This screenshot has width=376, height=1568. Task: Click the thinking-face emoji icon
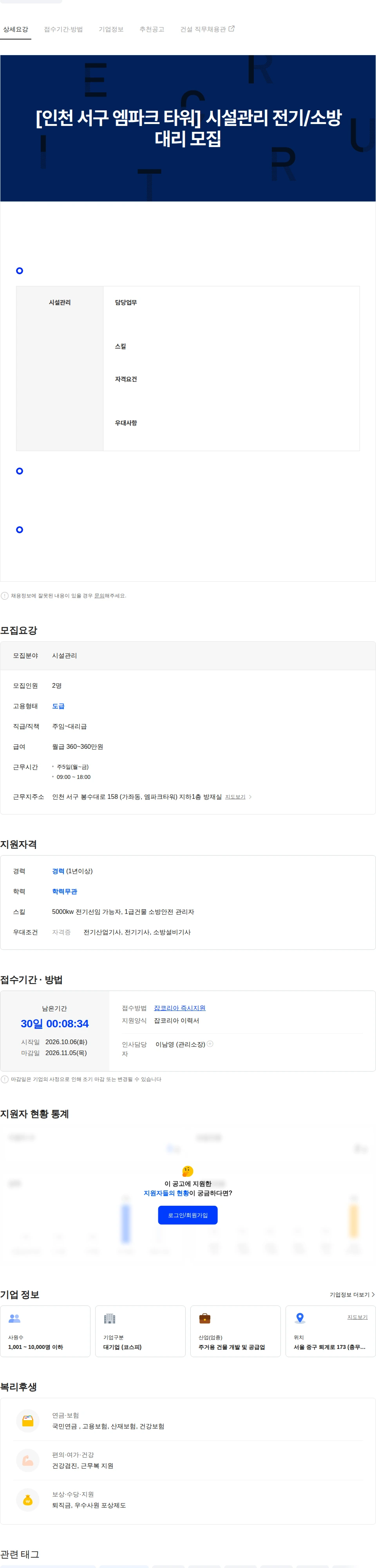[x=188, y=1171]
